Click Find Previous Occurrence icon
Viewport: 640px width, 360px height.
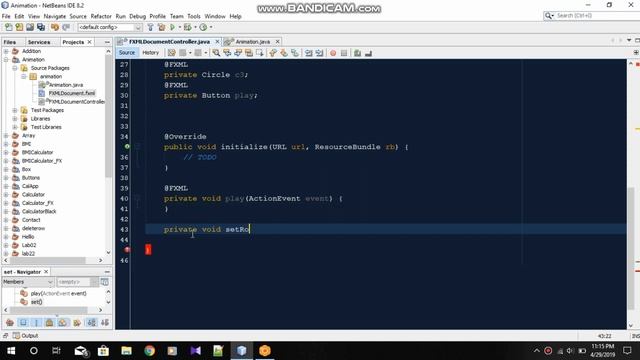click(227, 53)
